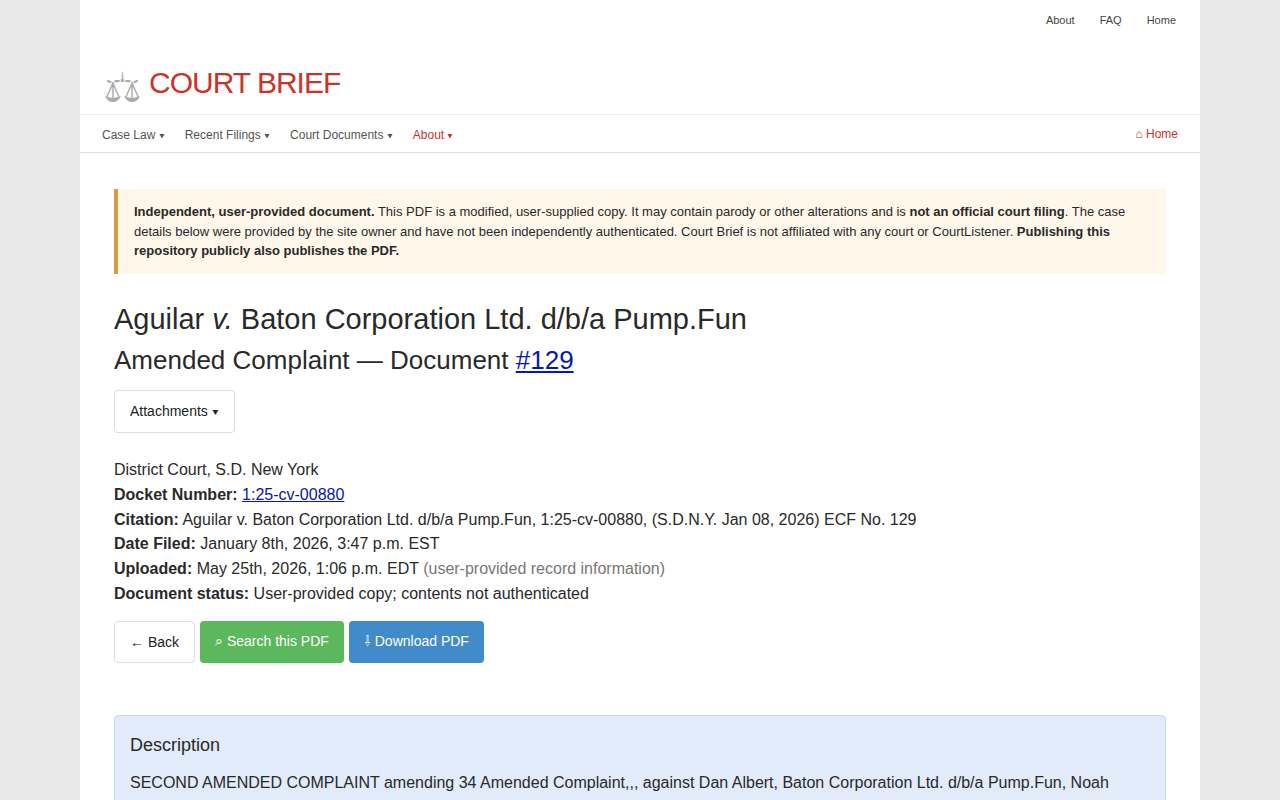Go back with the Back button
Viewport: 1280px width, 800px height.
(154, 642)
